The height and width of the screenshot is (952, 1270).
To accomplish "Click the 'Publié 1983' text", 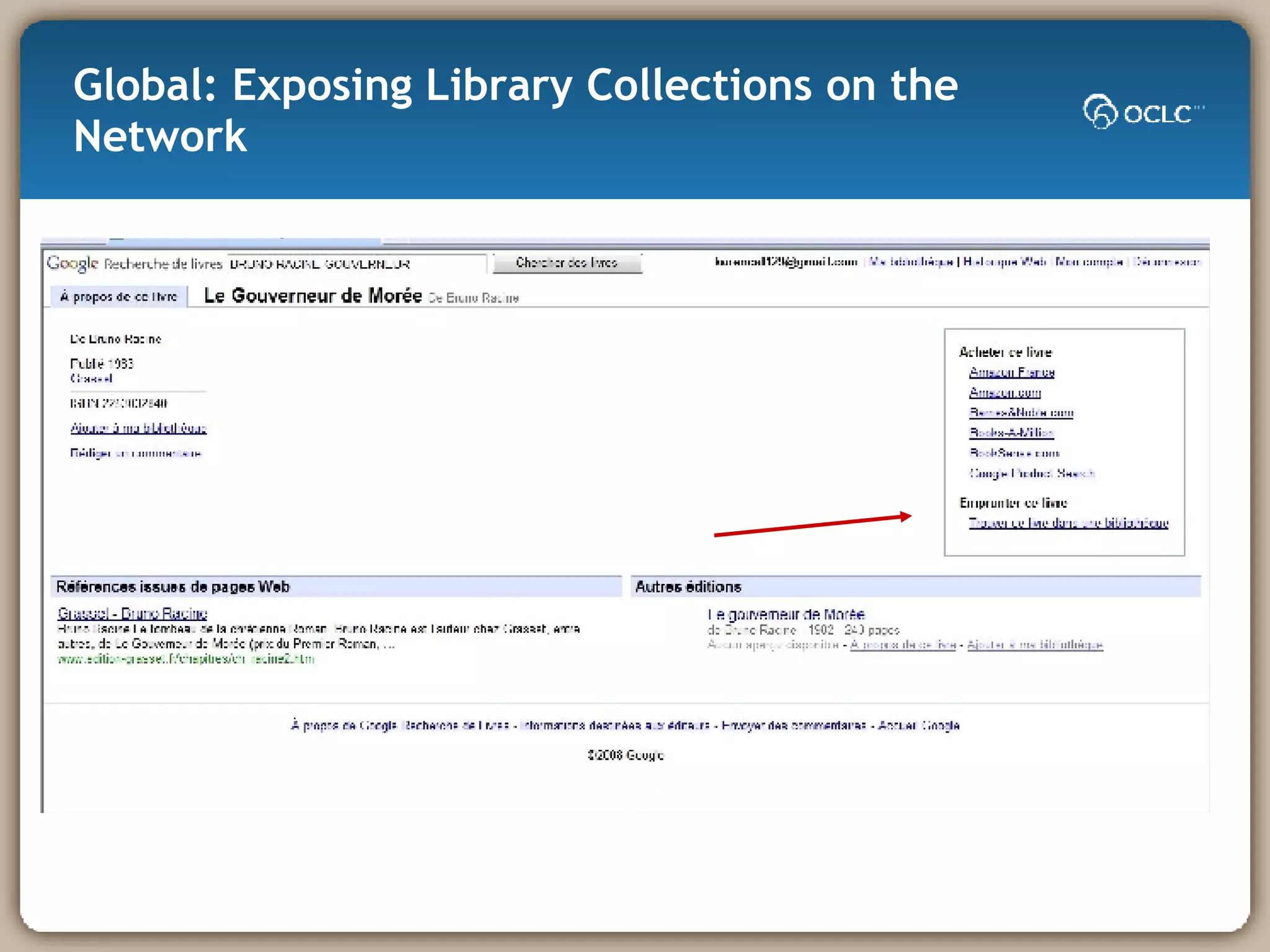I will pyautogui.click(x=102, y=363).
